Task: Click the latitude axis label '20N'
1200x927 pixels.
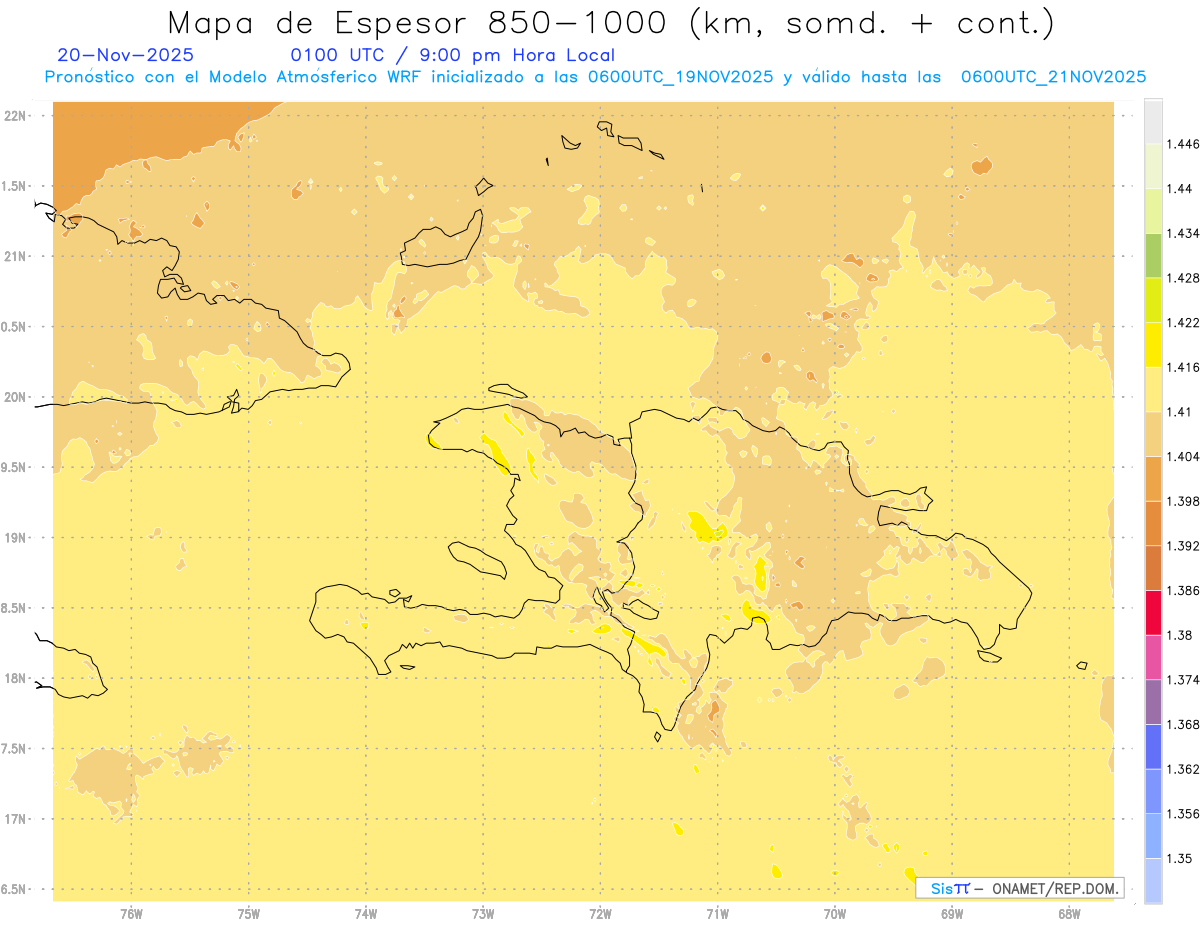Action: click(14, 397)
